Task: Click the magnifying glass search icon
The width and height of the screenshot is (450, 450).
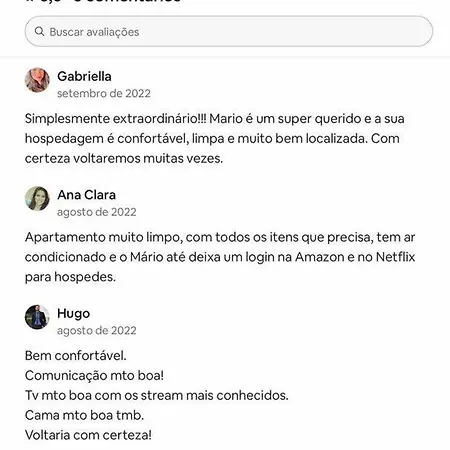Action: 39,32
